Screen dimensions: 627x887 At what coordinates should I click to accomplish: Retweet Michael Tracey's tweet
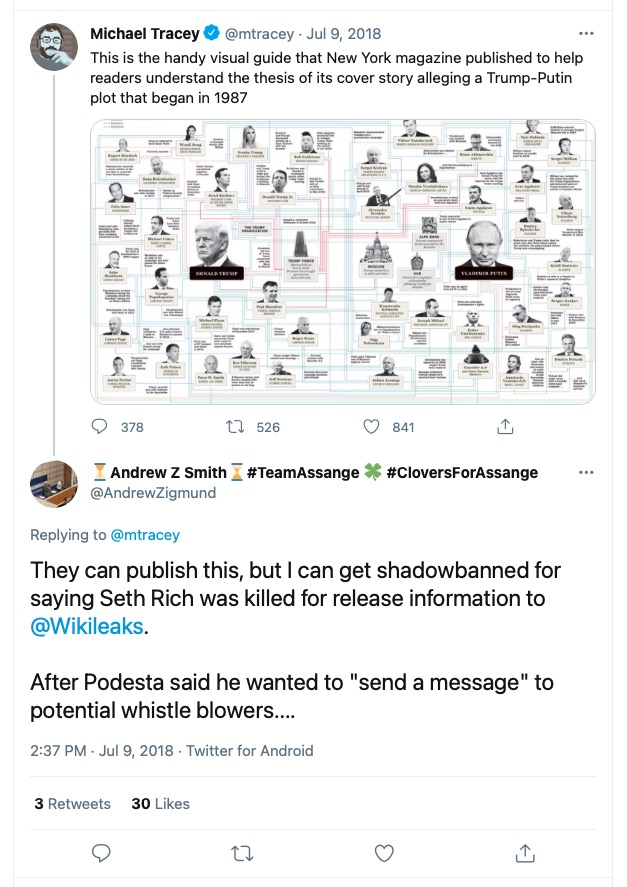237,427
